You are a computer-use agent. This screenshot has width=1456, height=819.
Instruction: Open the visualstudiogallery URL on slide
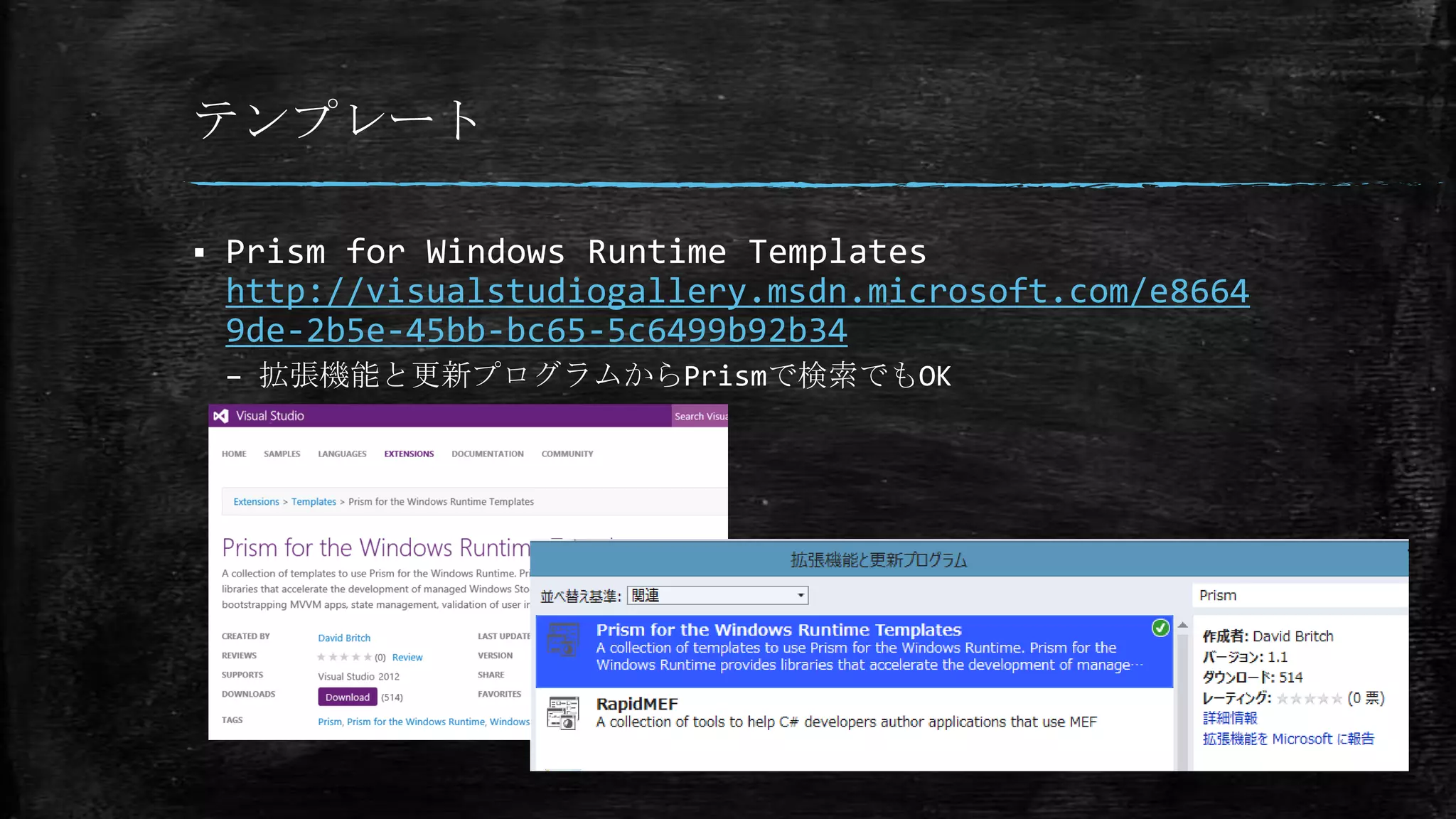tap(737, 311)
